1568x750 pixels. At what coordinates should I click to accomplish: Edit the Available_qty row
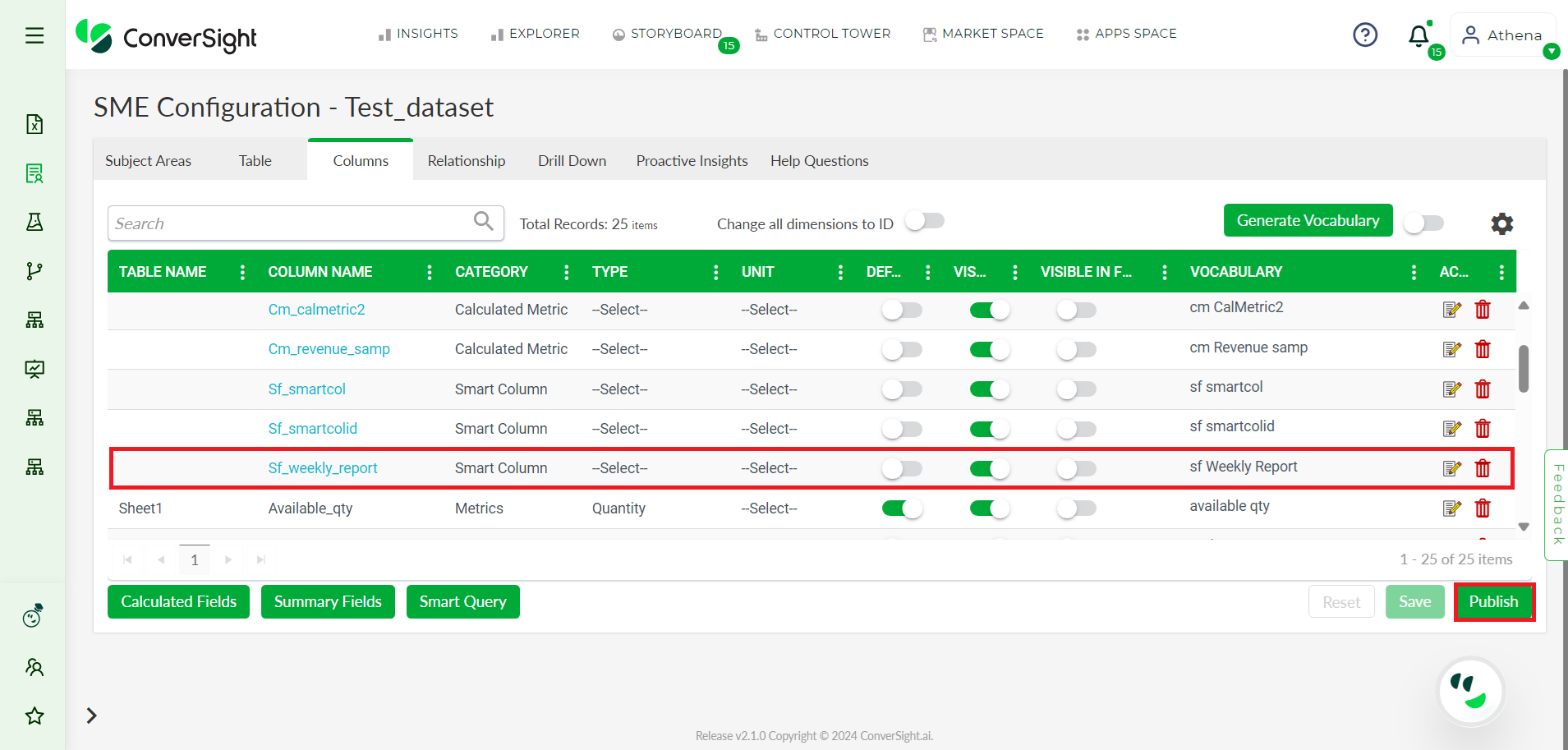tap(1451, 508)
